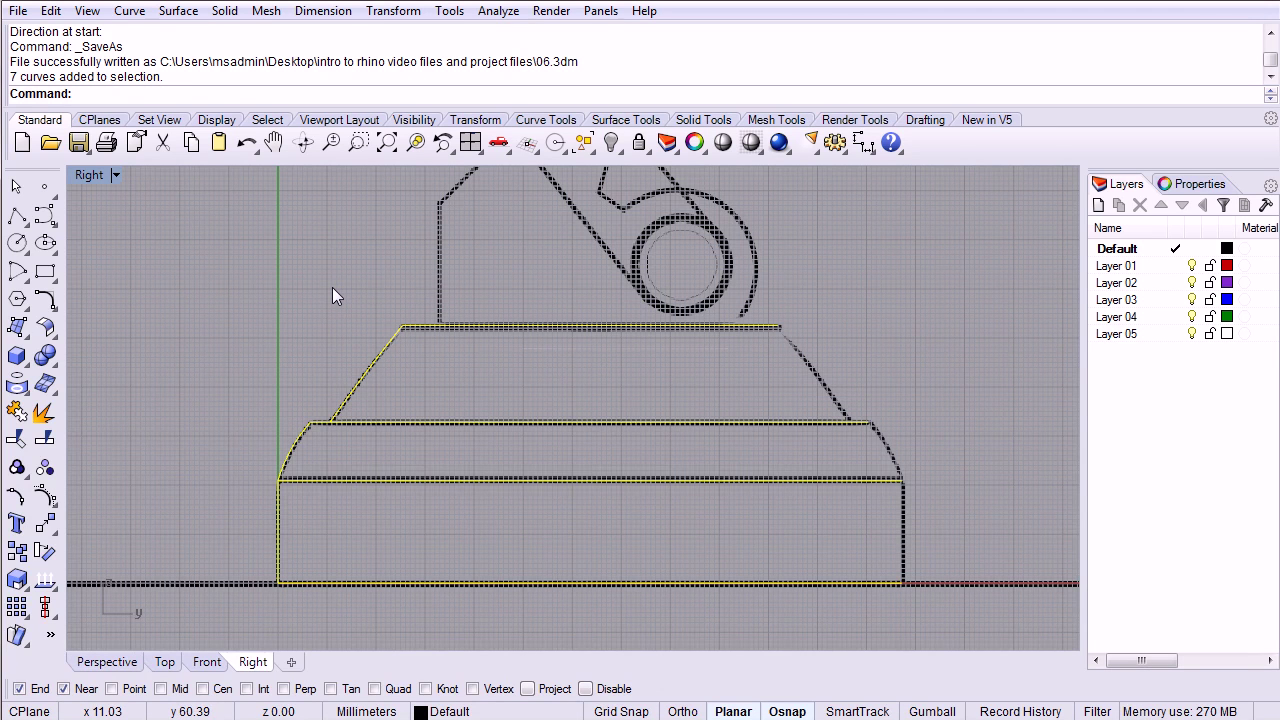Click the lightbulb Hide objects icon
Screen dimensions: 1280x720
[611, 143]
